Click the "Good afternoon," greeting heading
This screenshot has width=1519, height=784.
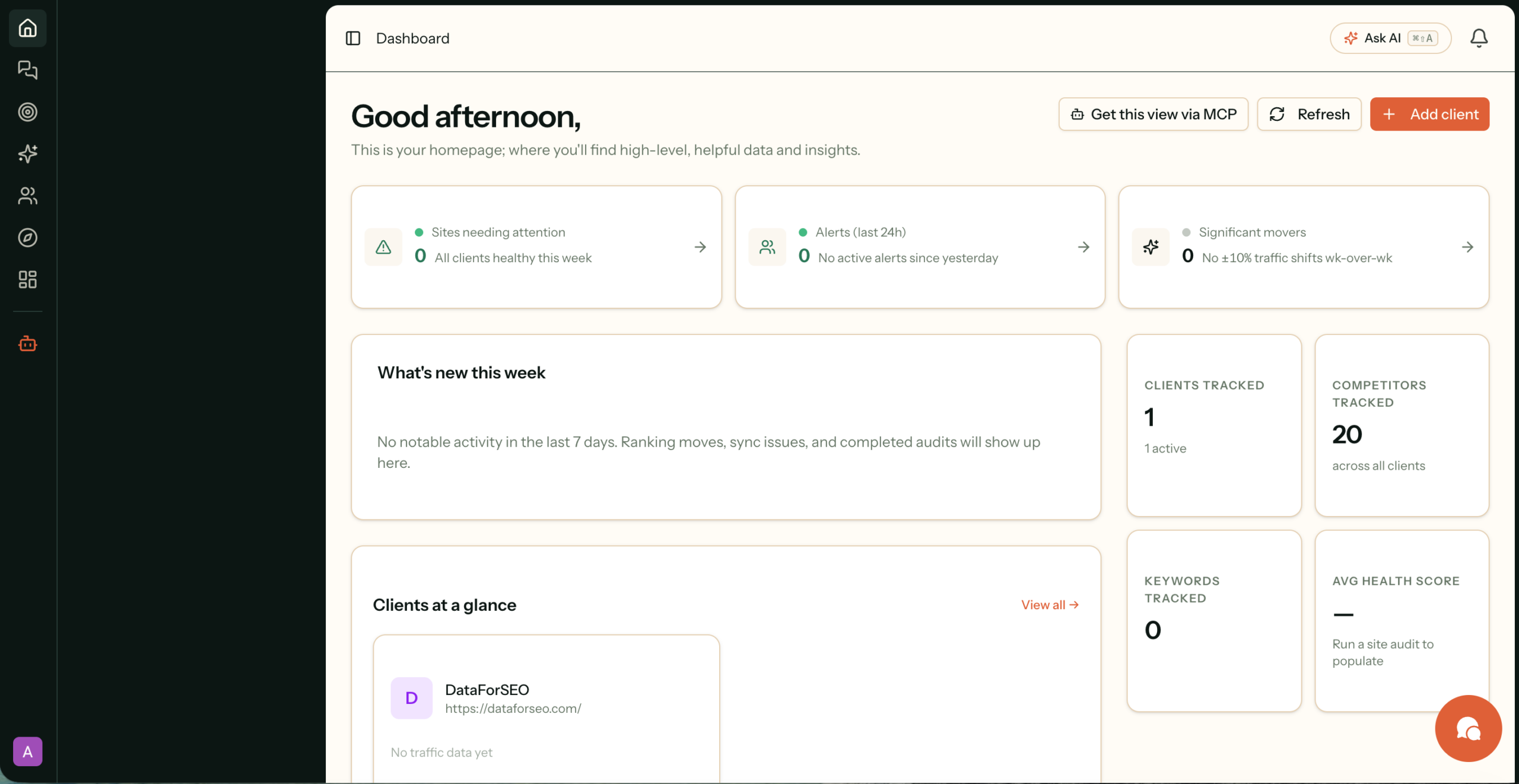click(x=466, y=116)
